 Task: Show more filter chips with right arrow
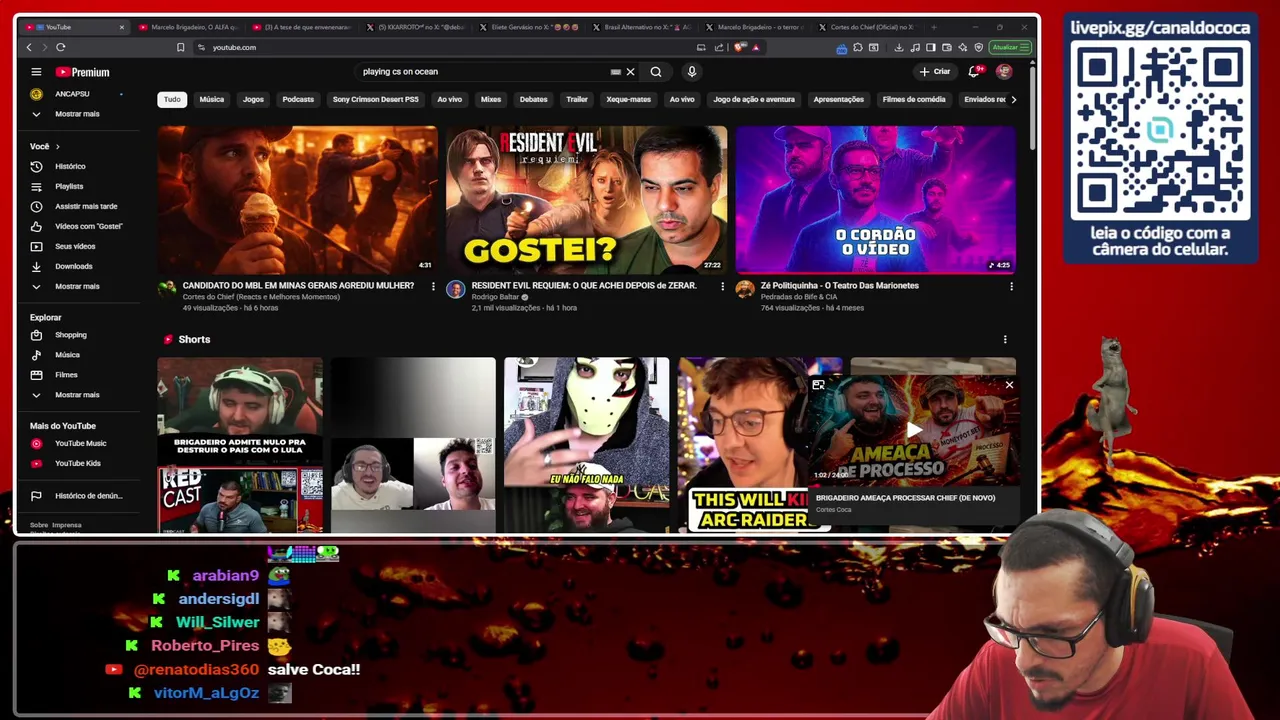1013,99
